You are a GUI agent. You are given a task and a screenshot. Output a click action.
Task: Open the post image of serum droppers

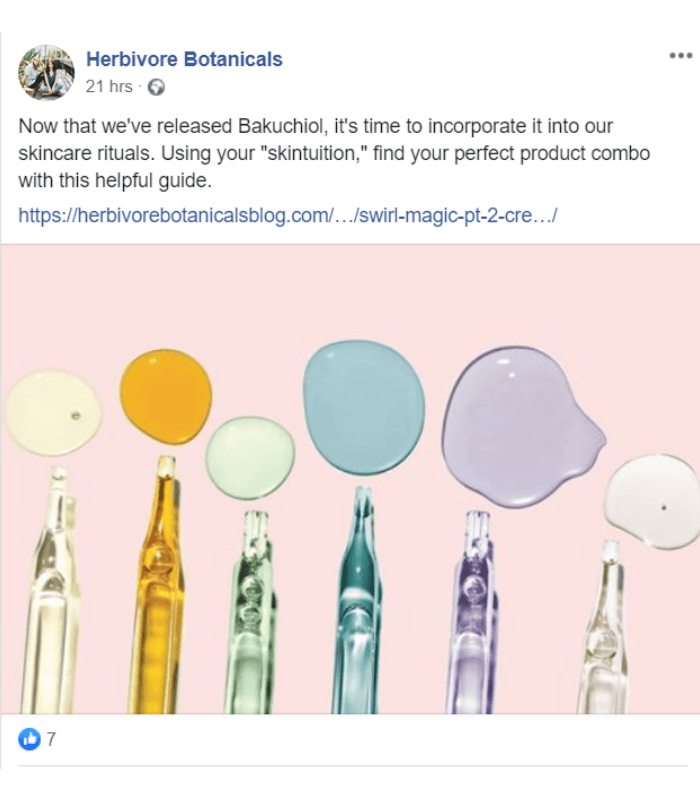(350, 480)
